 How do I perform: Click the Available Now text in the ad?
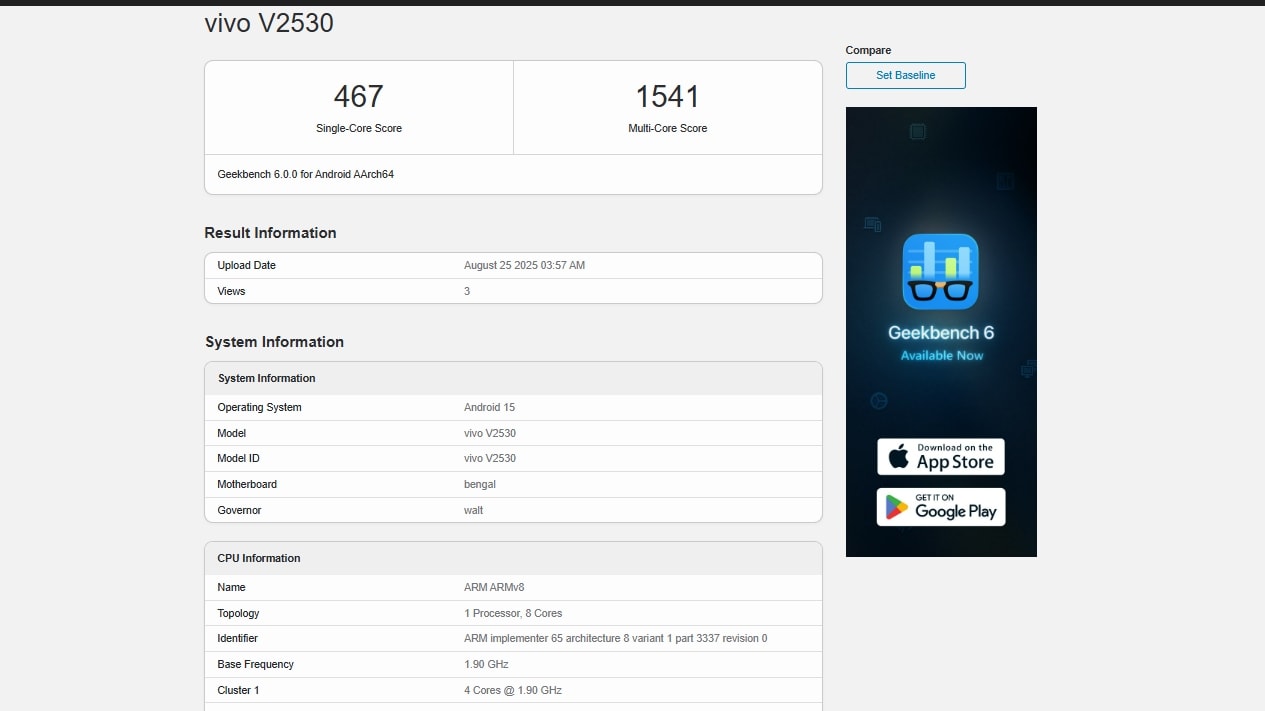click(x=941, y=356)
